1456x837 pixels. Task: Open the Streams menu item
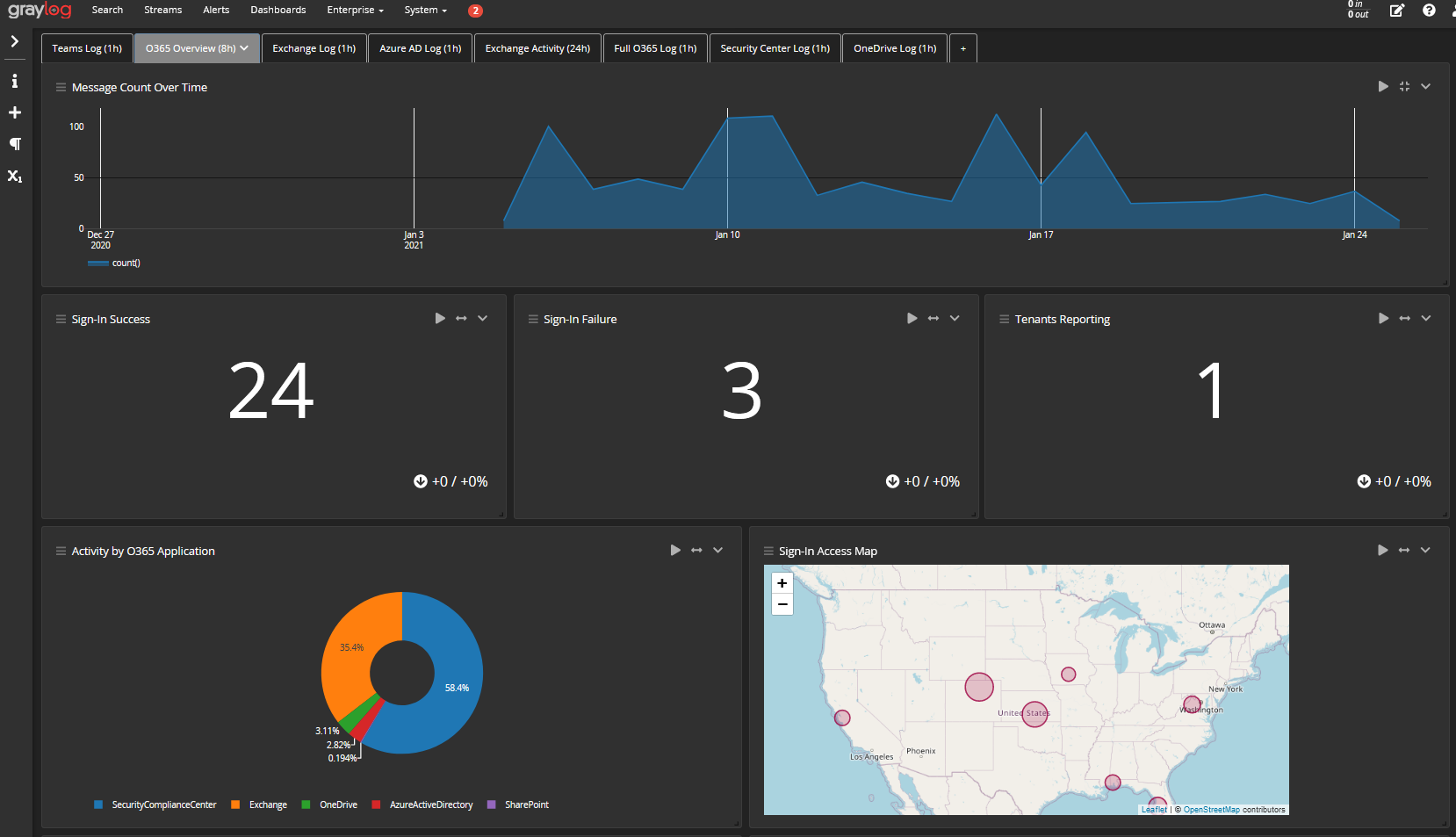pos(162,11)
